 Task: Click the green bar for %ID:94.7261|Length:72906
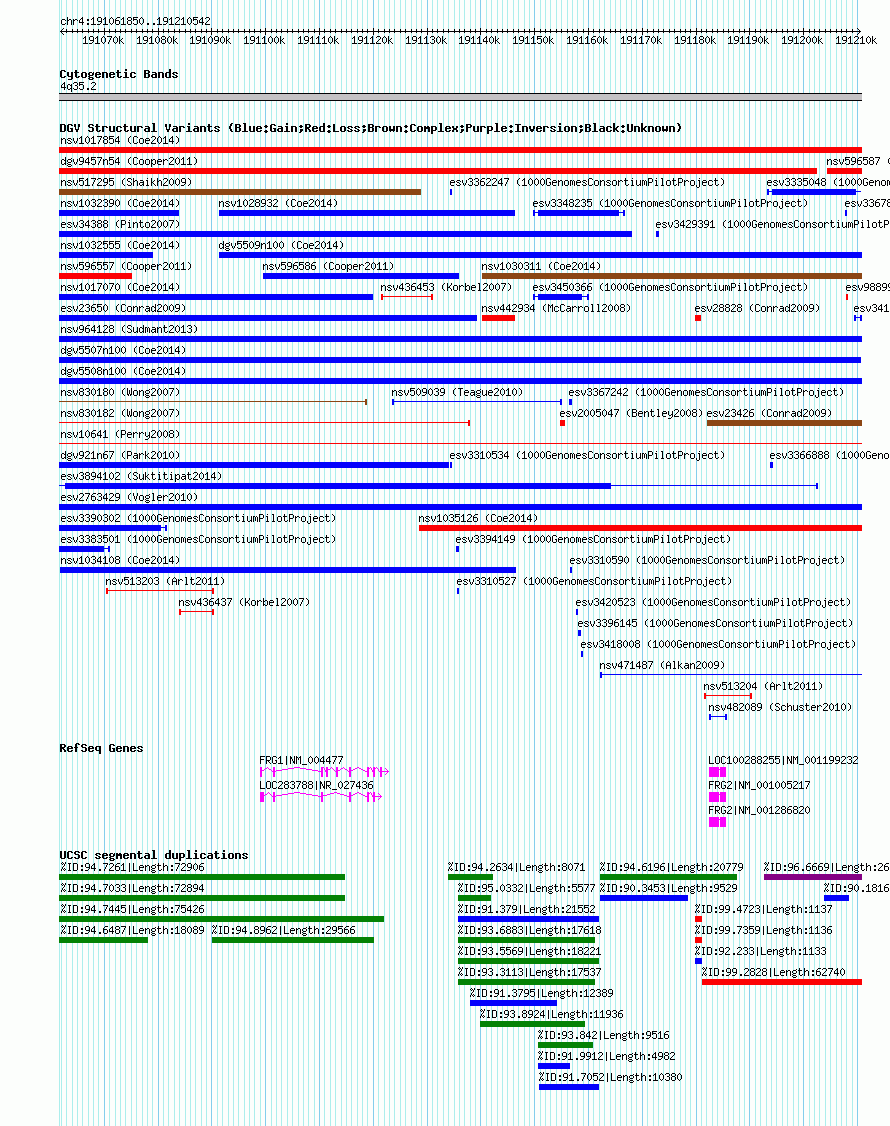(x=202, y=877)
